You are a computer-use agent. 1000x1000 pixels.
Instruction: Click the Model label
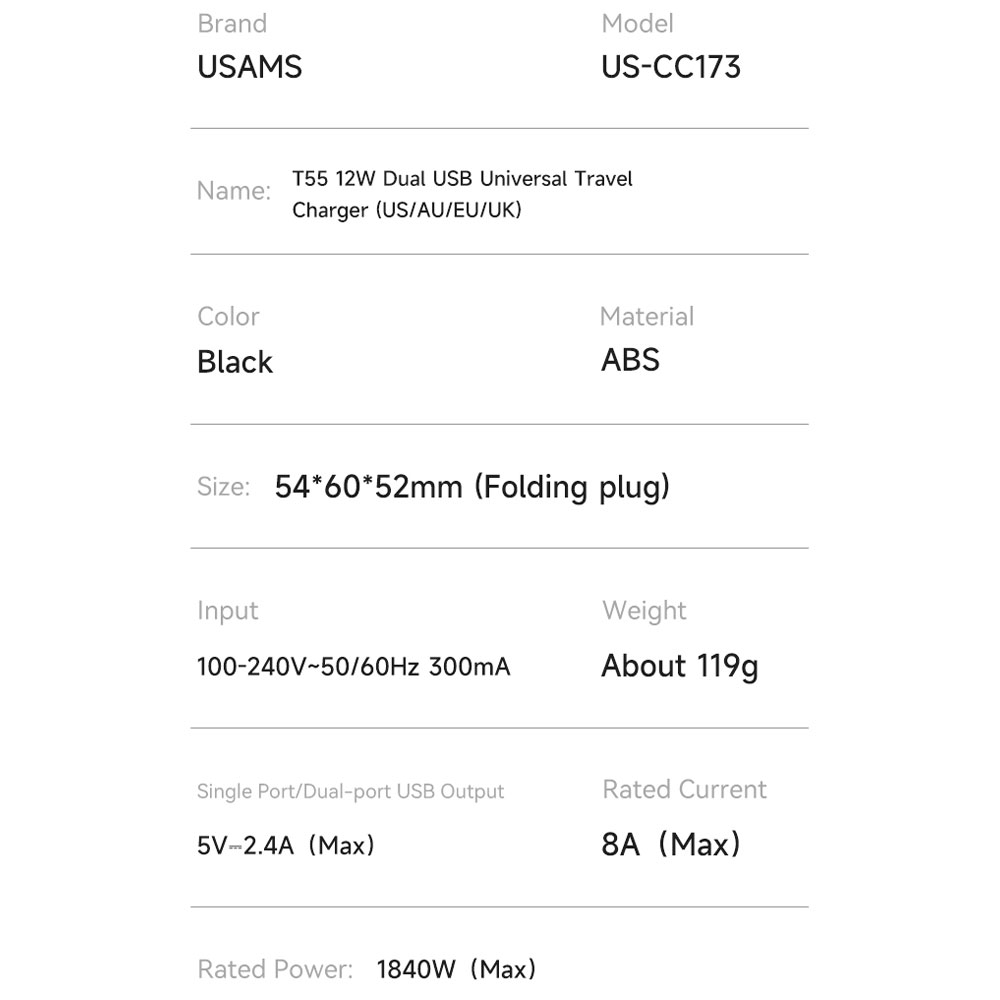(637, 24)
